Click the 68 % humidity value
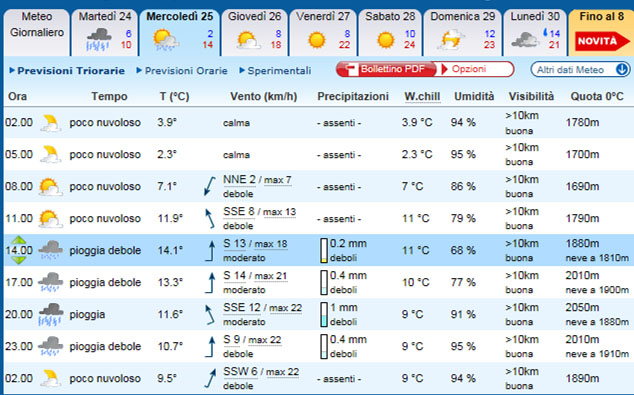The height and width of the screenshot is (395, 634). pos(463,250)
